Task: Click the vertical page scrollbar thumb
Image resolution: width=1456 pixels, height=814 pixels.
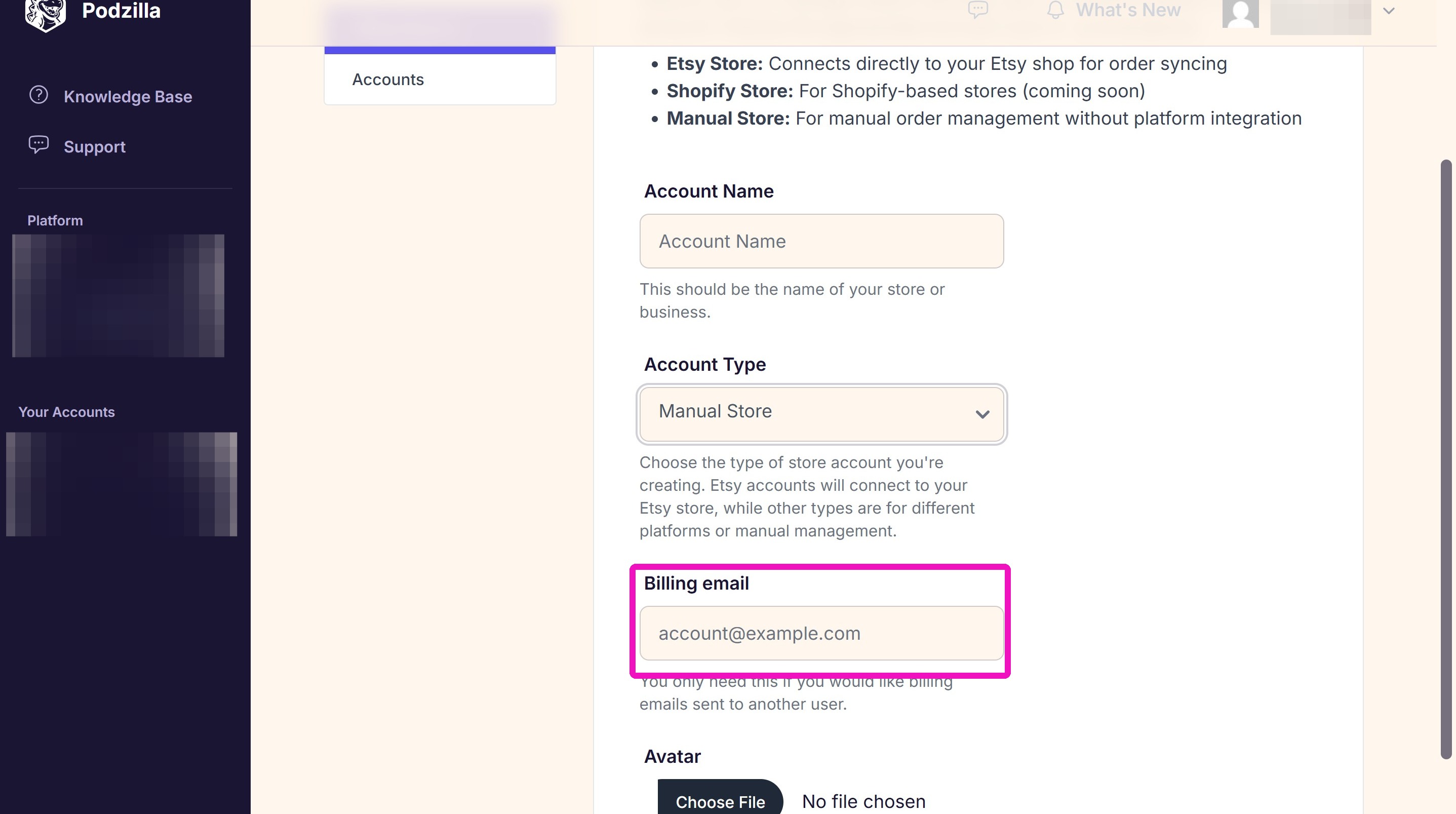Action: pos(1446,459)
